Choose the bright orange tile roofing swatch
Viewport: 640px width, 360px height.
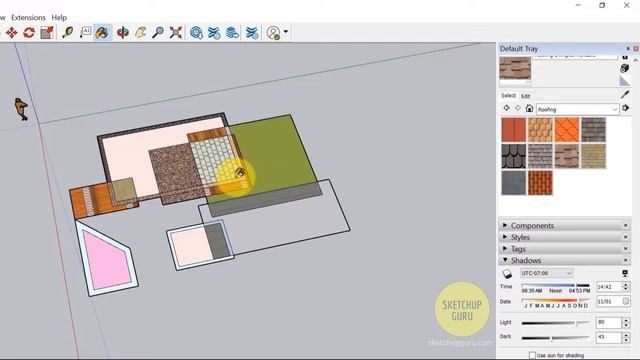tap(567, 130)
